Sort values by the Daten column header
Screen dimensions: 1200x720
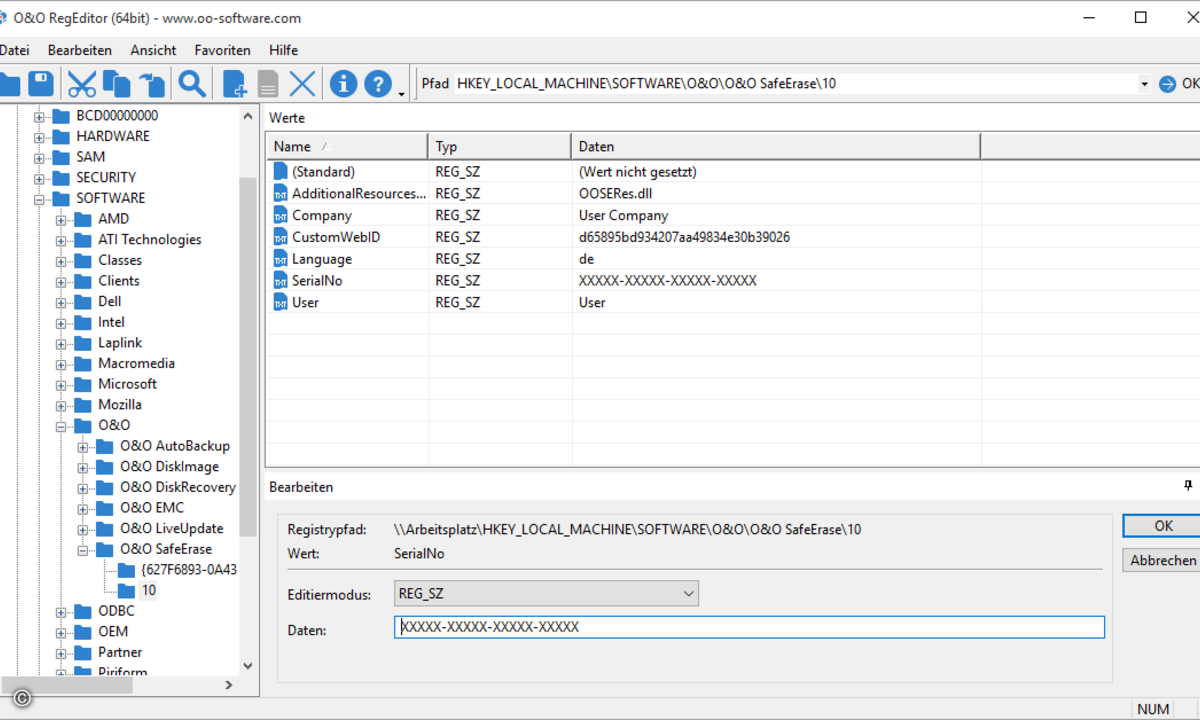pyautogui.click(x=776, y=146)
